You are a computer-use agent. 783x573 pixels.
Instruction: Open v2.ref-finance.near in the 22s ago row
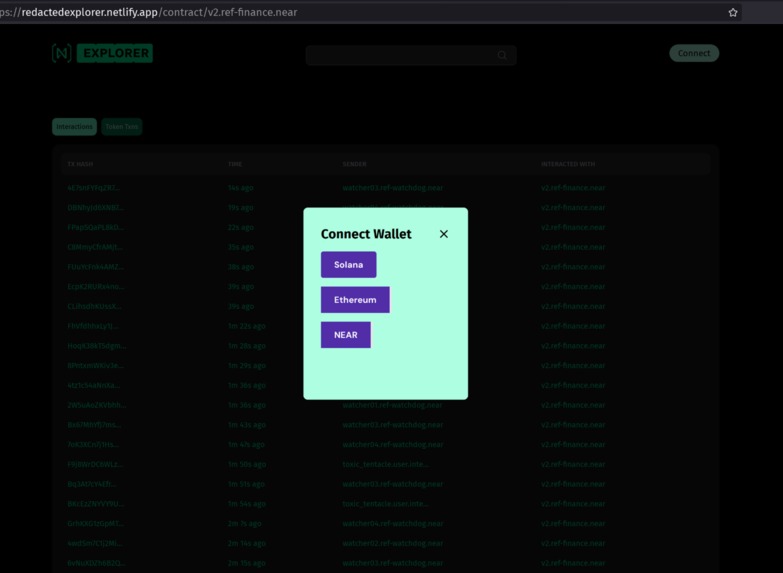[x=573, y=227]
